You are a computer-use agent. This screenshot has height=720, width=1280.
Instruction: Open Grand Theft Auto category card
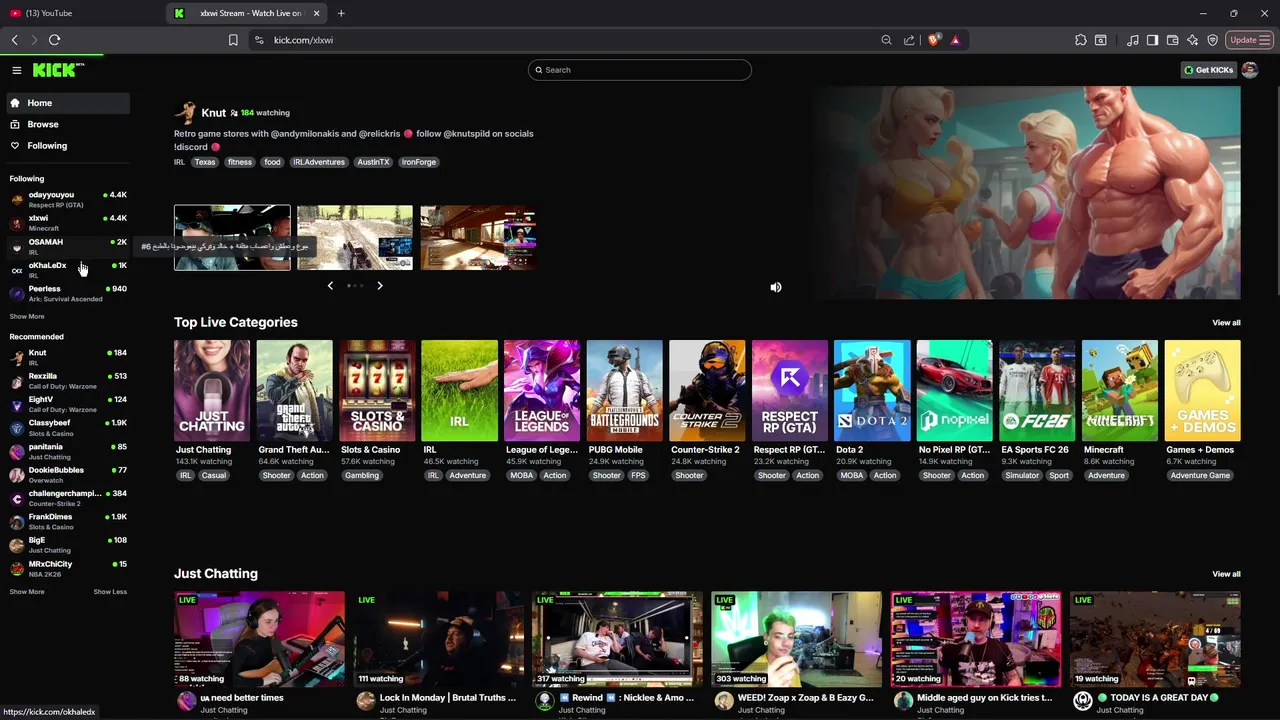(x=294, y=391)
